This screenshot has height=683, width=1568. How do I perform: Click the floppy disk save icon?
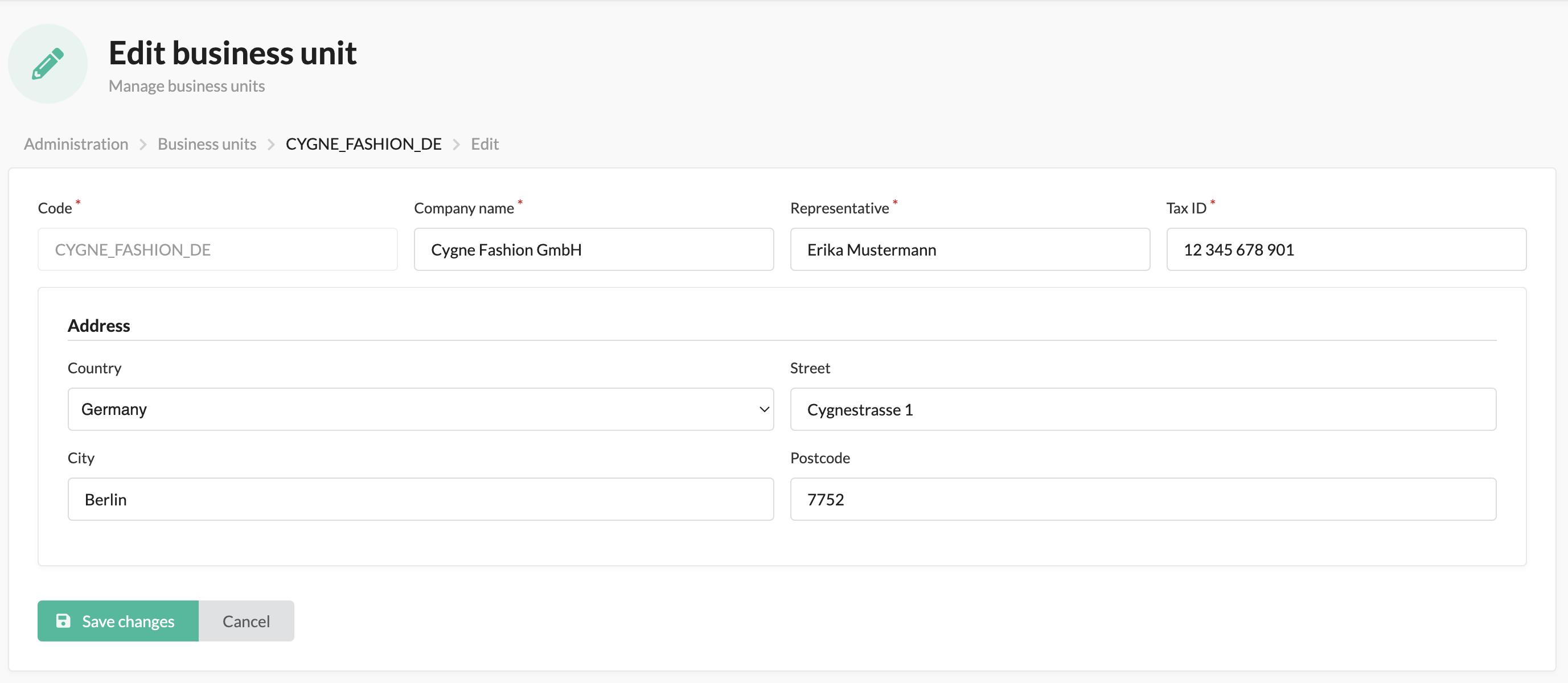tap(63, 620)
